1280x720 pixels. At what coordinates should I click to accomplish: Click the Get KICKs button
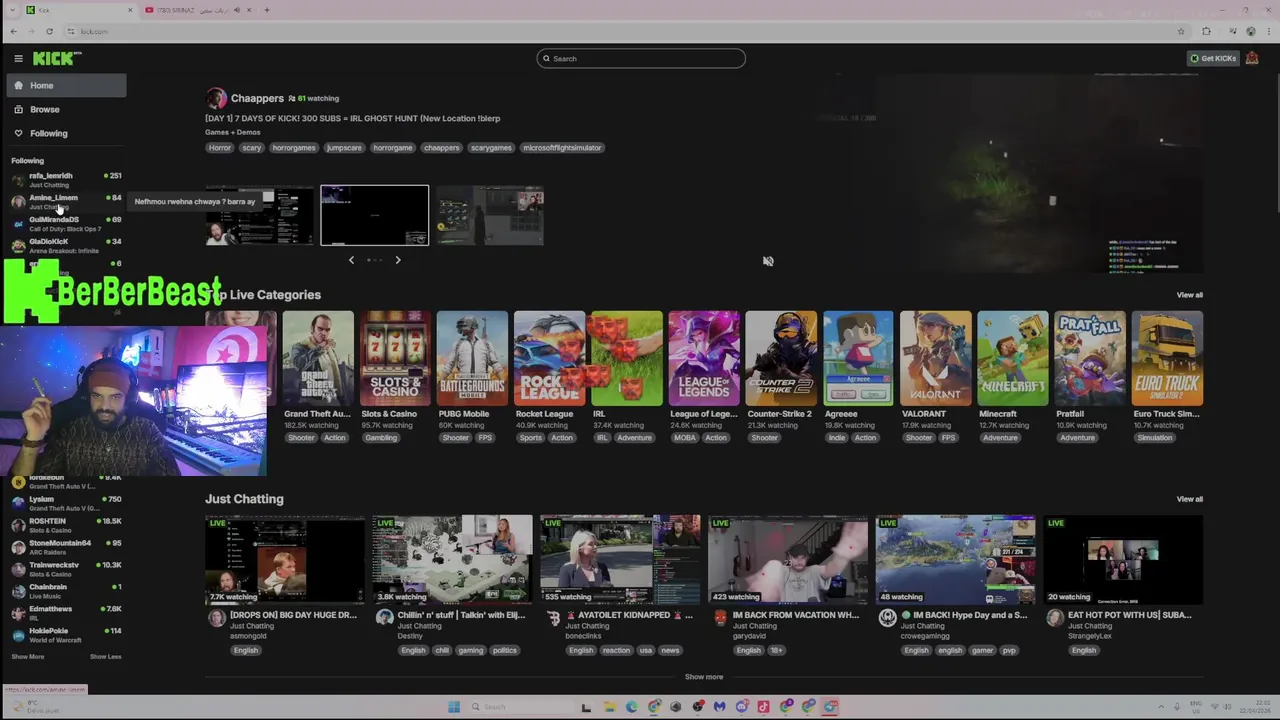(1213, 59)
